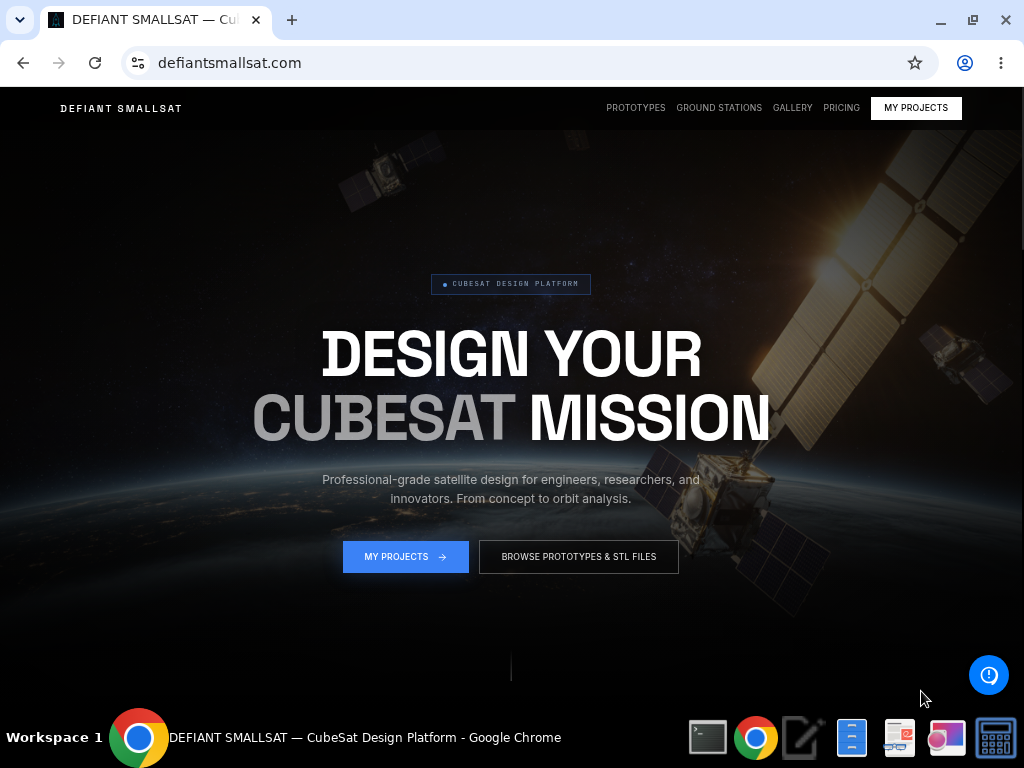Open new tab with plus icon
Image resolution: width=1024 pixels, height=768 pixels.
pyautogui.click(x=292, y=20)
